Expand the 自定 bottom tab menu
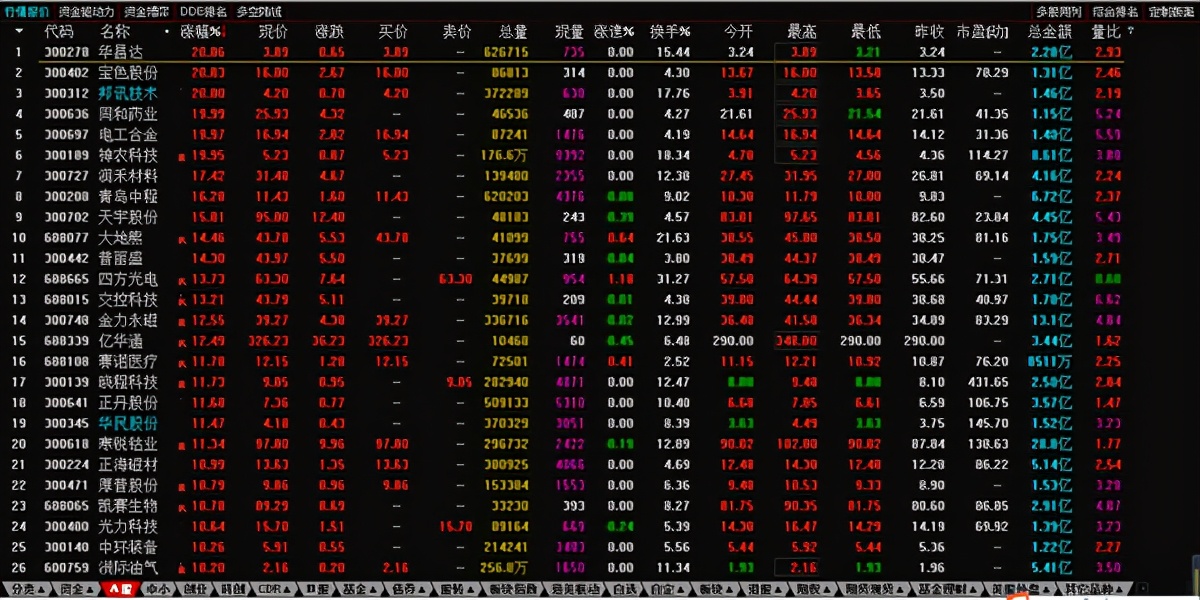Viewport: 1200px width, 600px height. point(682,590)
